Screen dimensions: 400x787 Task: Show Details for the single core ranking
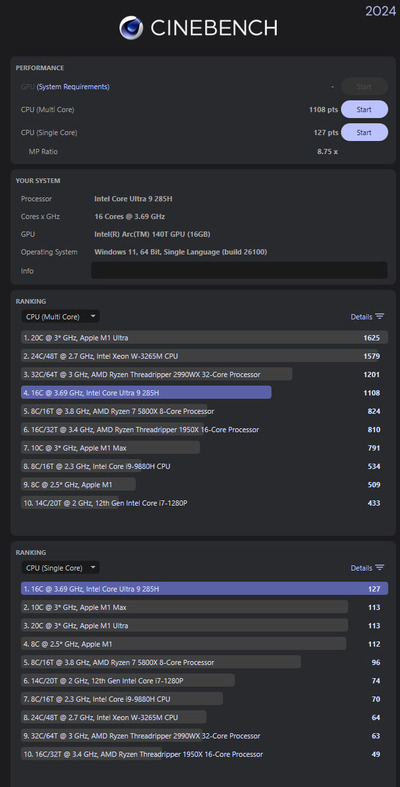[x=361, y=568]
